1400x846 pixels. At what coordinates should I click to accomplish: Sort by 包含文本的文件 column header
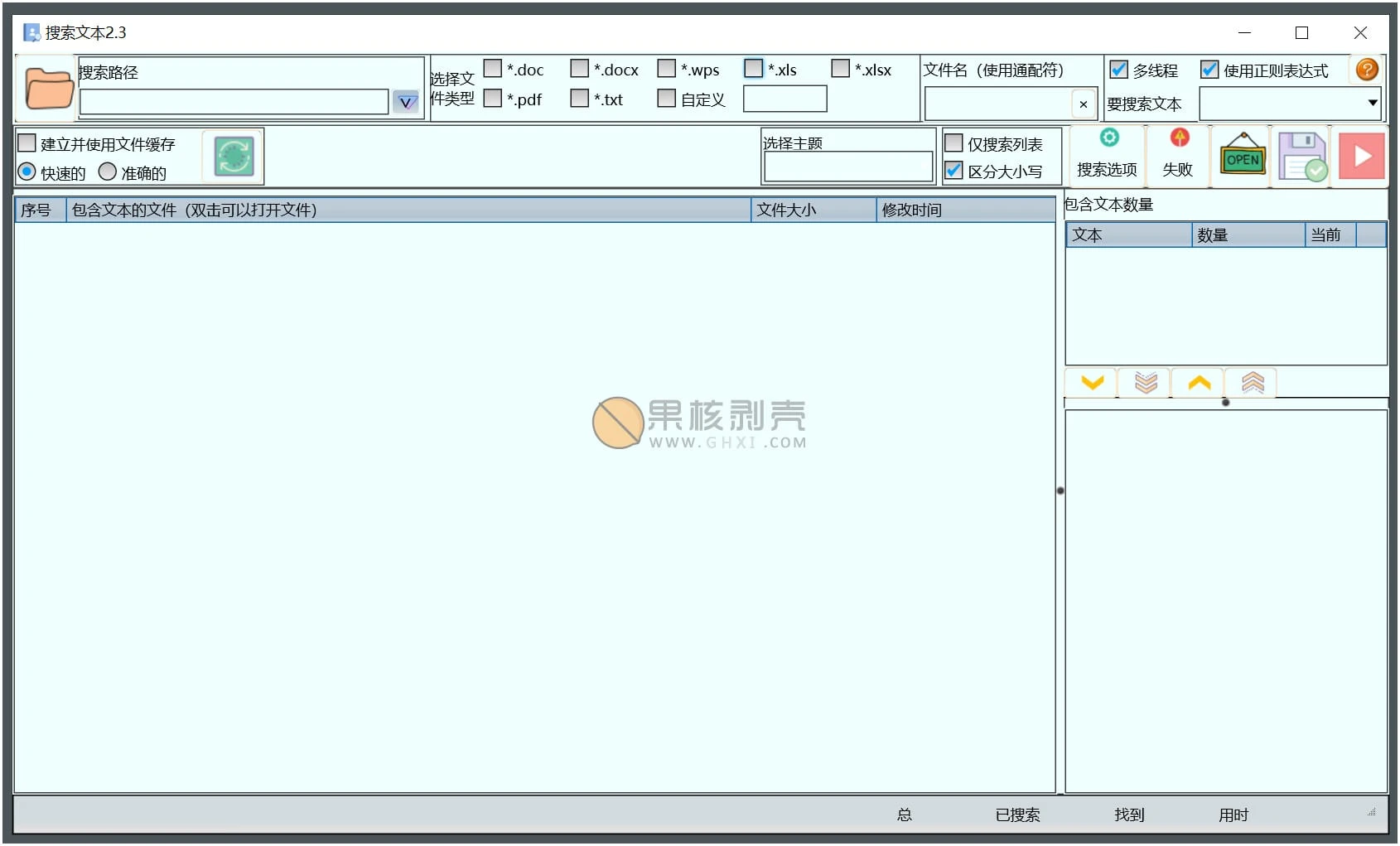click(x=408, y=210)
